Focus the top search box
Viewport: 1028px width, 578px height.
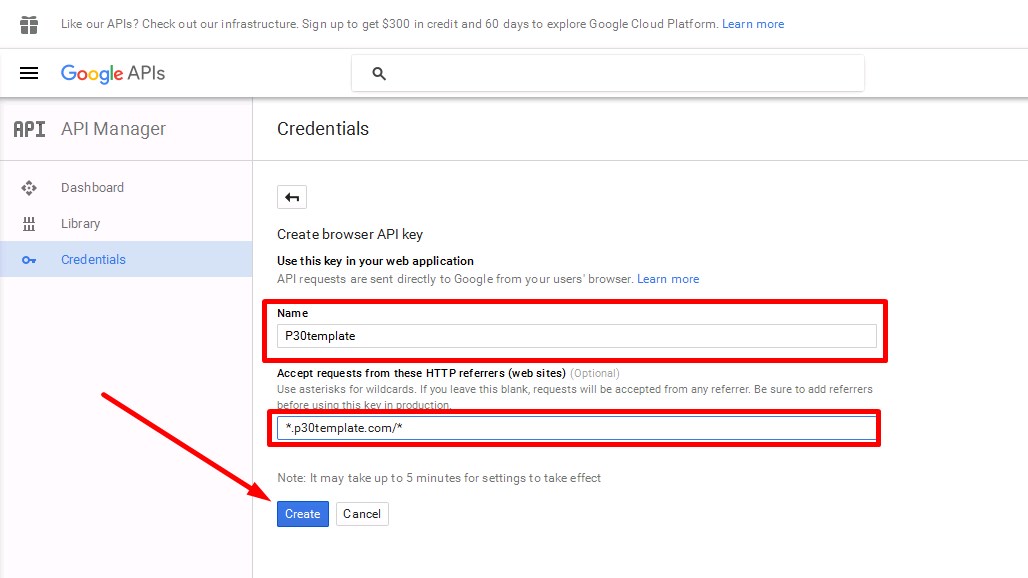tap(608, 73)
